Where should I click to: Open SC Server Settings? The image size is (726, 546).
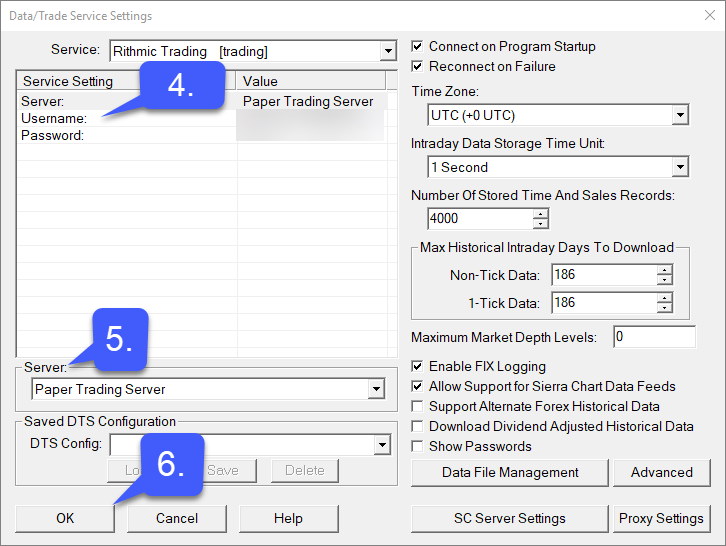pos(510,518)
